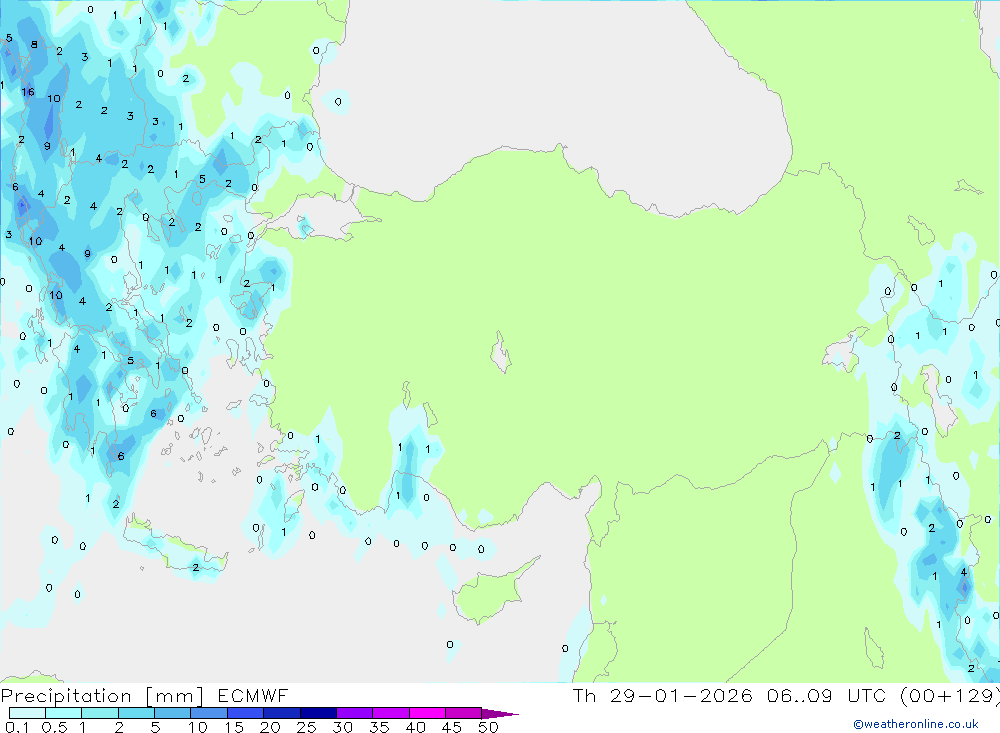Click the legend scale label '40'

(416, 727)
